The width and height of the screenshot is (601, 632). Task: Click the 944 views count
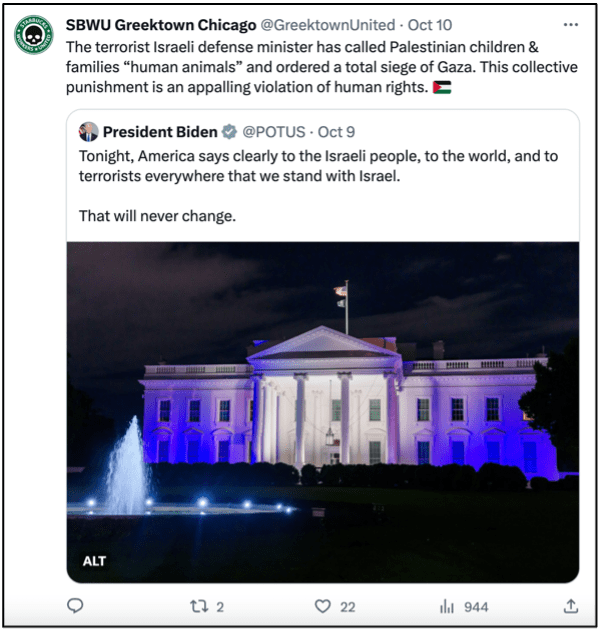476,605
